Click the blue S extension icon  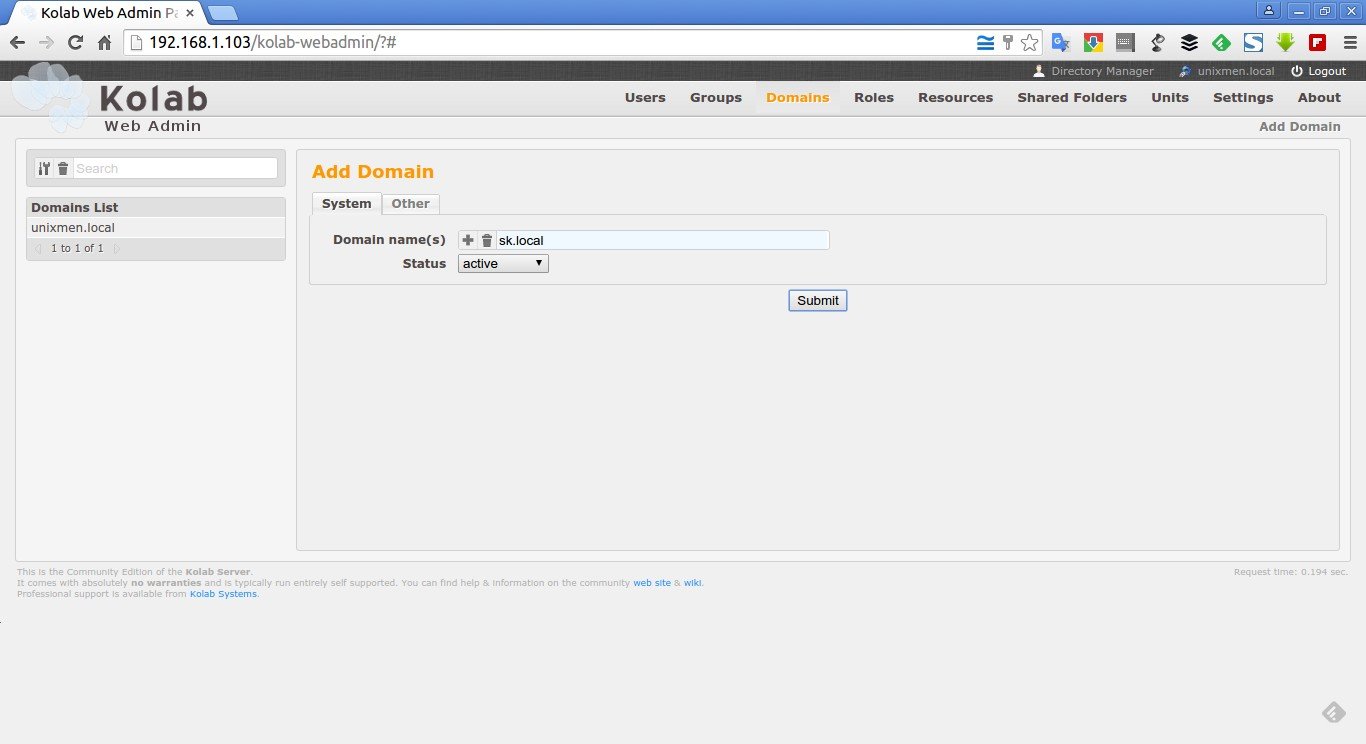click(x=1253, y=43)
